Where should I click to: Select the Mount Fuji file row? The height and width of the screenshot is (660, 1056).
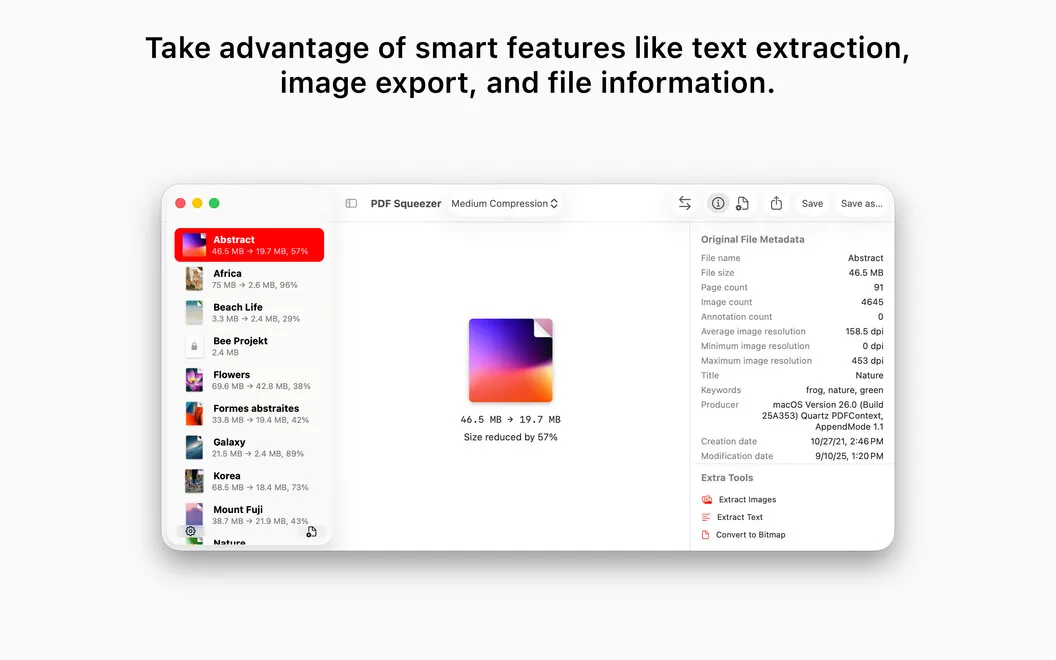(x=249, y=515)
